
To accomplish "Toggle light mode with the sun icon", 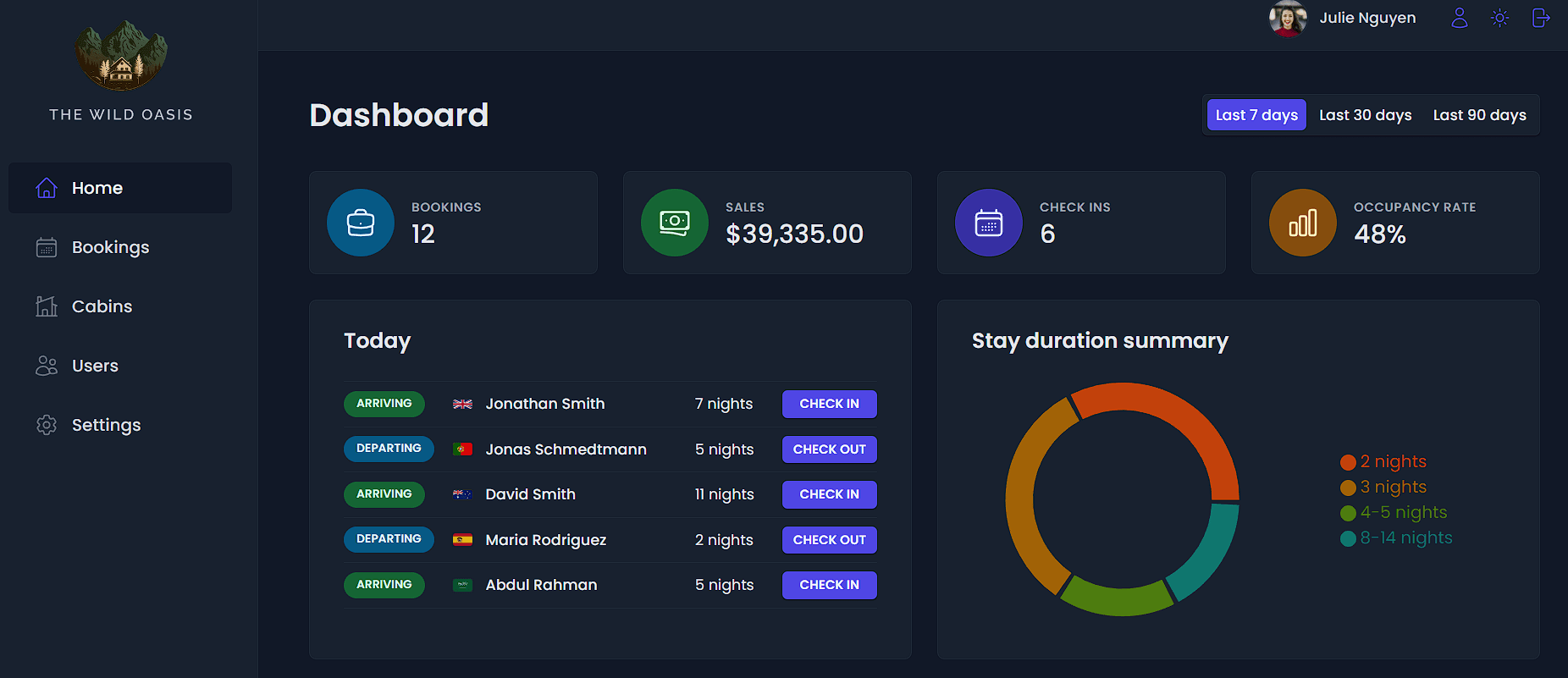I will (1499, 18).
